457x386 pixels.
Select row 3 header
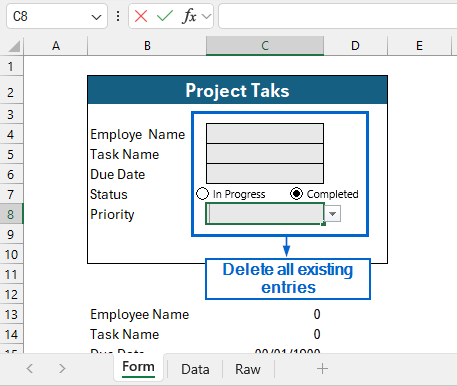pos(11,114)
